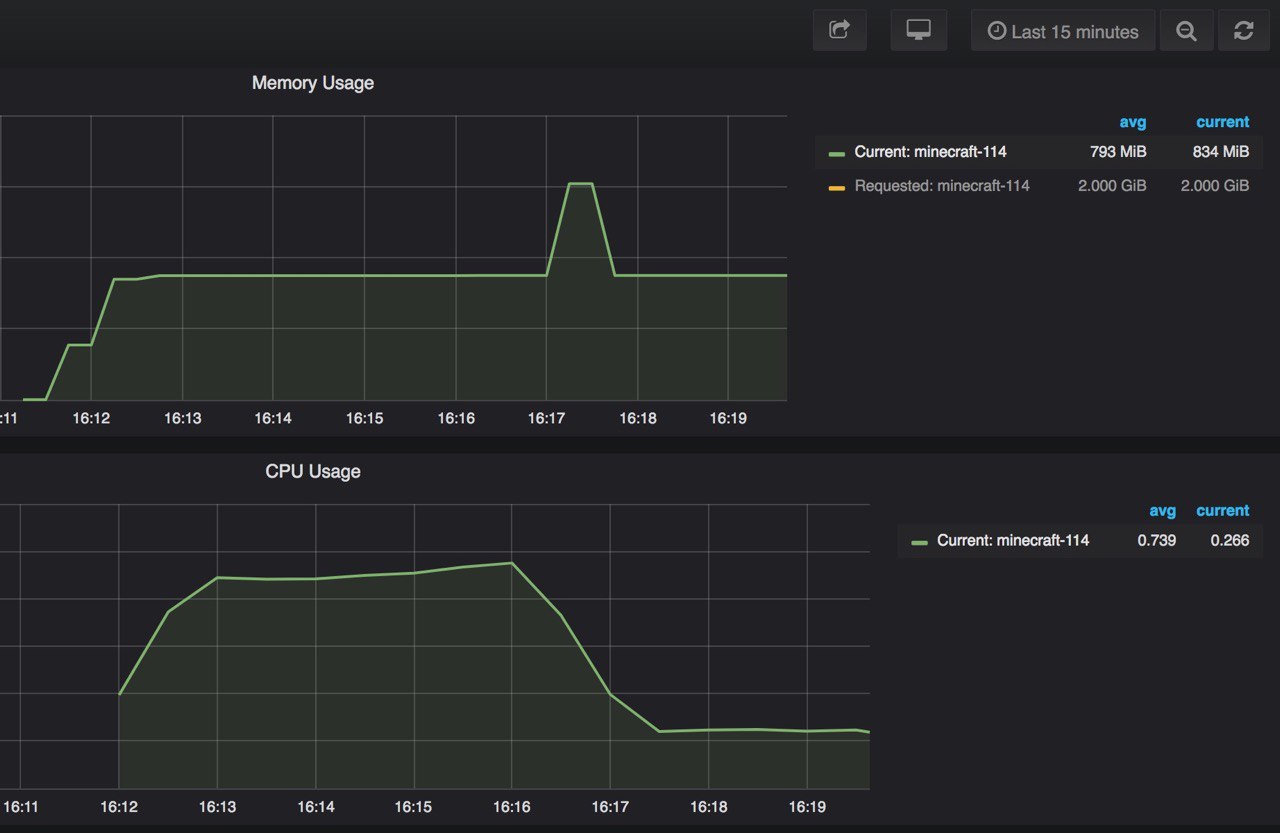Image resolution: width=1280 pixels, height=833 pixels.
Task: Open the CPU Usage panel title menu
Action: pyautogui.click(x=313, y=471)
